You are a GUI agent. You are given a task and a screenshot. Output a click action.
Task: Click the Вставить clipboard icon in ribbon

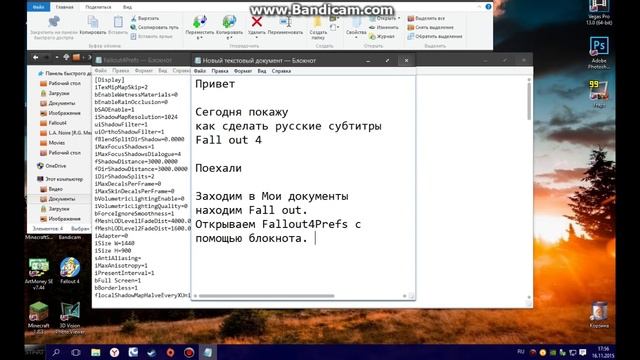click(x=118, y=22)
